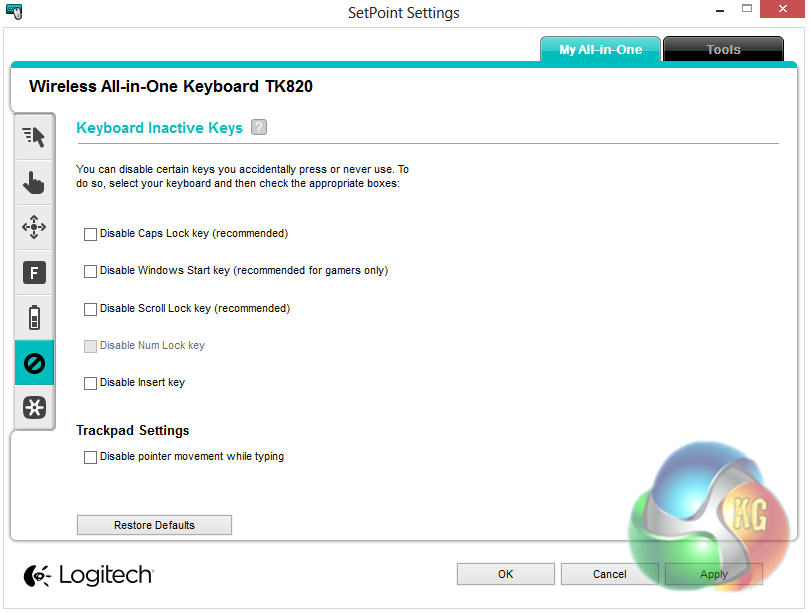Click the Wireless All-in-One Keyboard TK820 title
The width and height of the screenshot is (810, 613).
pos(170,86)
